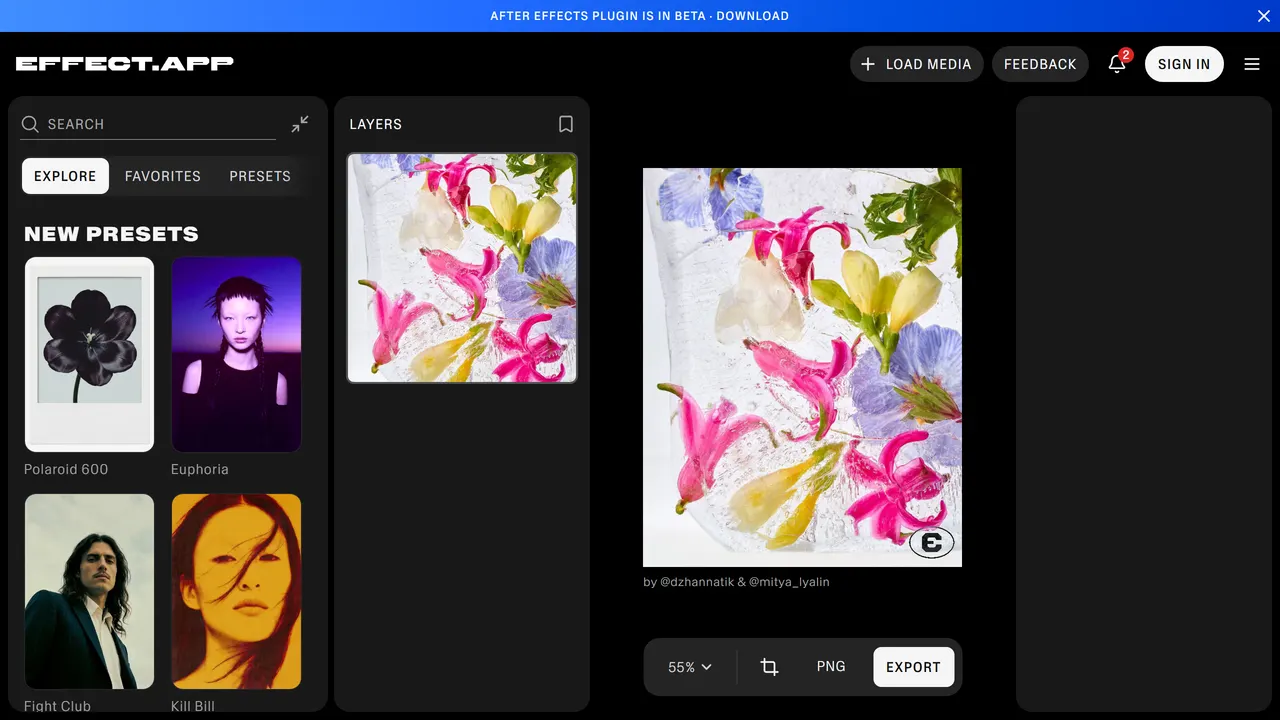Viewport: 1280px width, 720px height.
Task: Export the image
Action: pos(913,667)
